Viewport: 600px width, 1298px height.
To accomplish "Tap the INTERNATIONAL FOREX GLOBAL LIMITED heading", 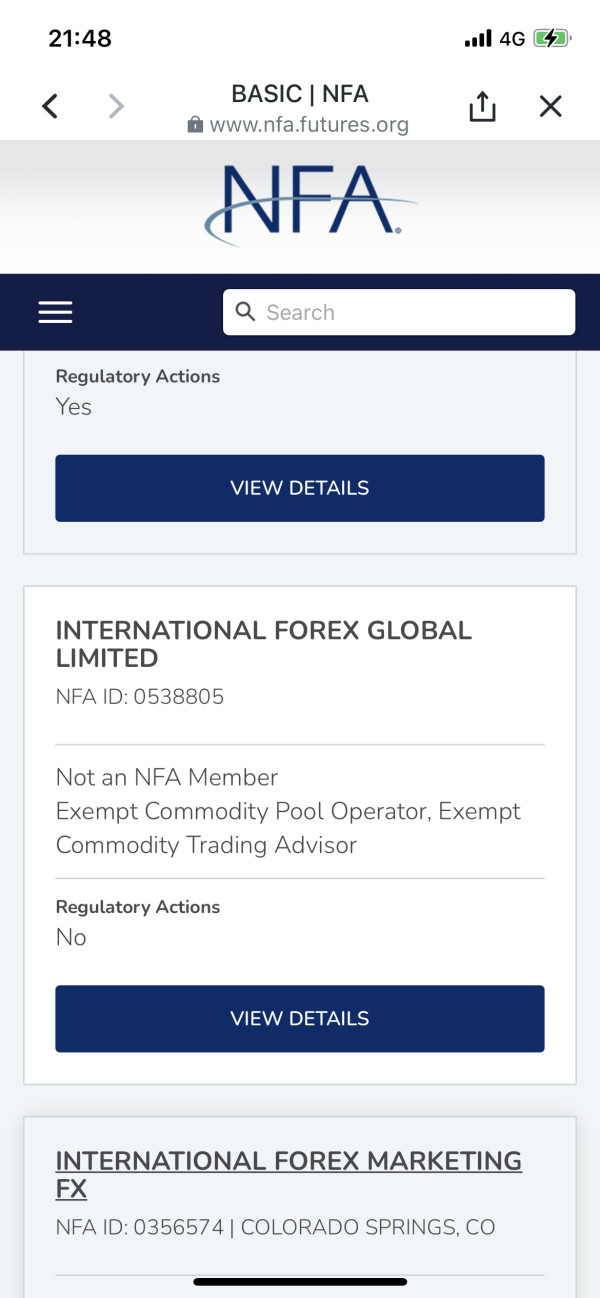I will [263, 644].
